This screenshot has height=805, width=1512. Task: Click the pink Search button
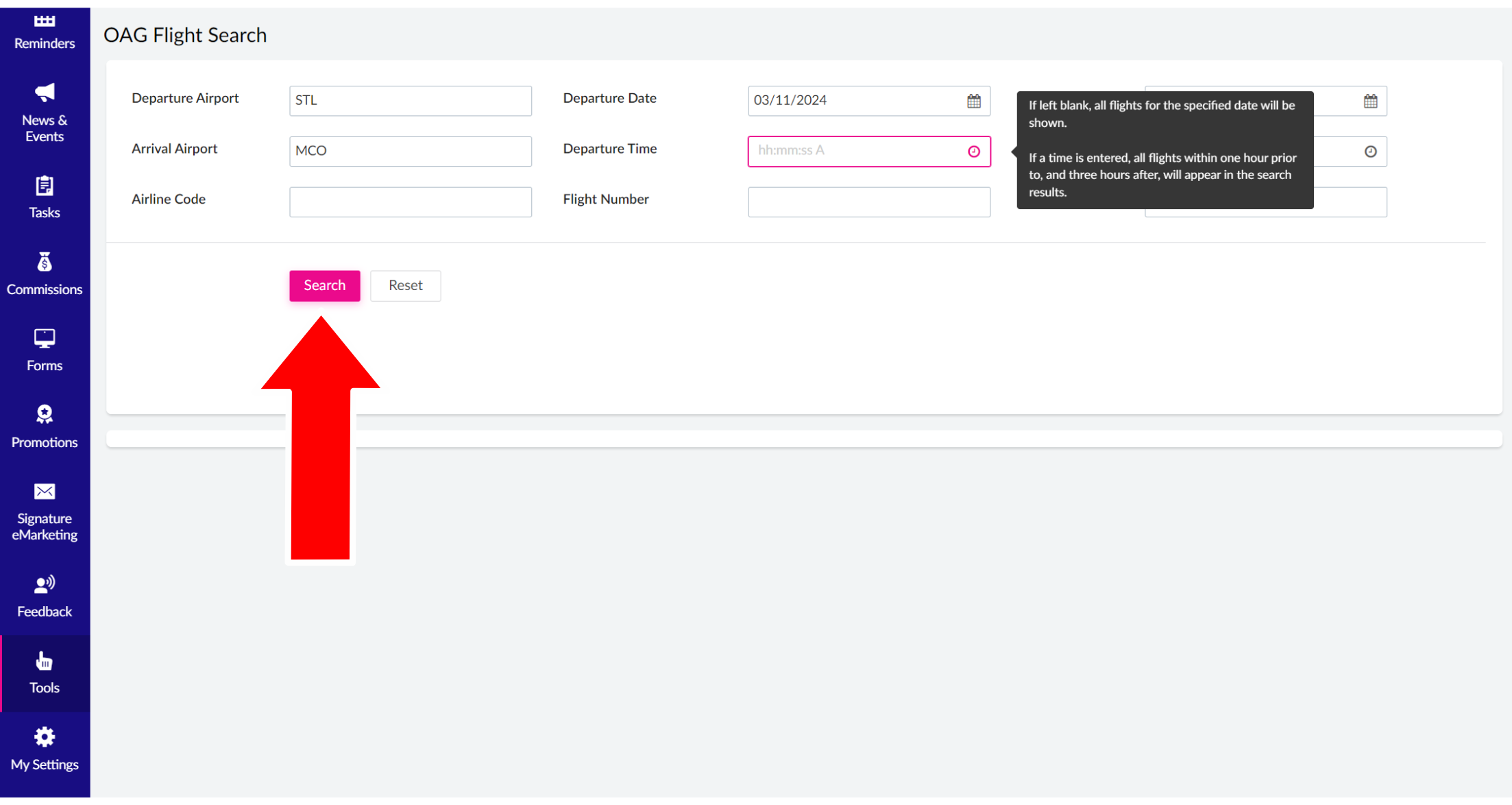[324, 285]
